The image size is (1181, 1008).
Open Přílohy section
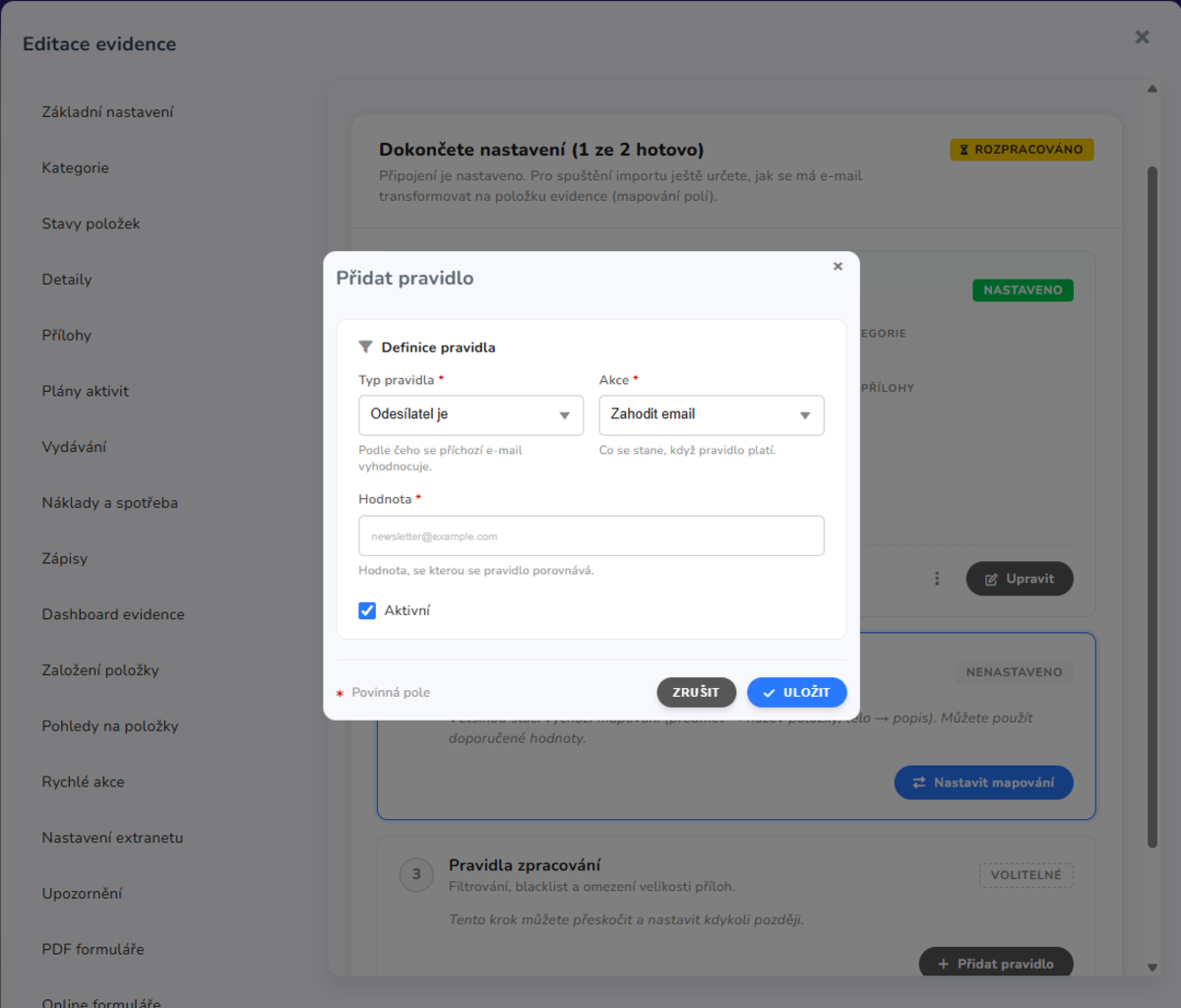pos(67,336)
